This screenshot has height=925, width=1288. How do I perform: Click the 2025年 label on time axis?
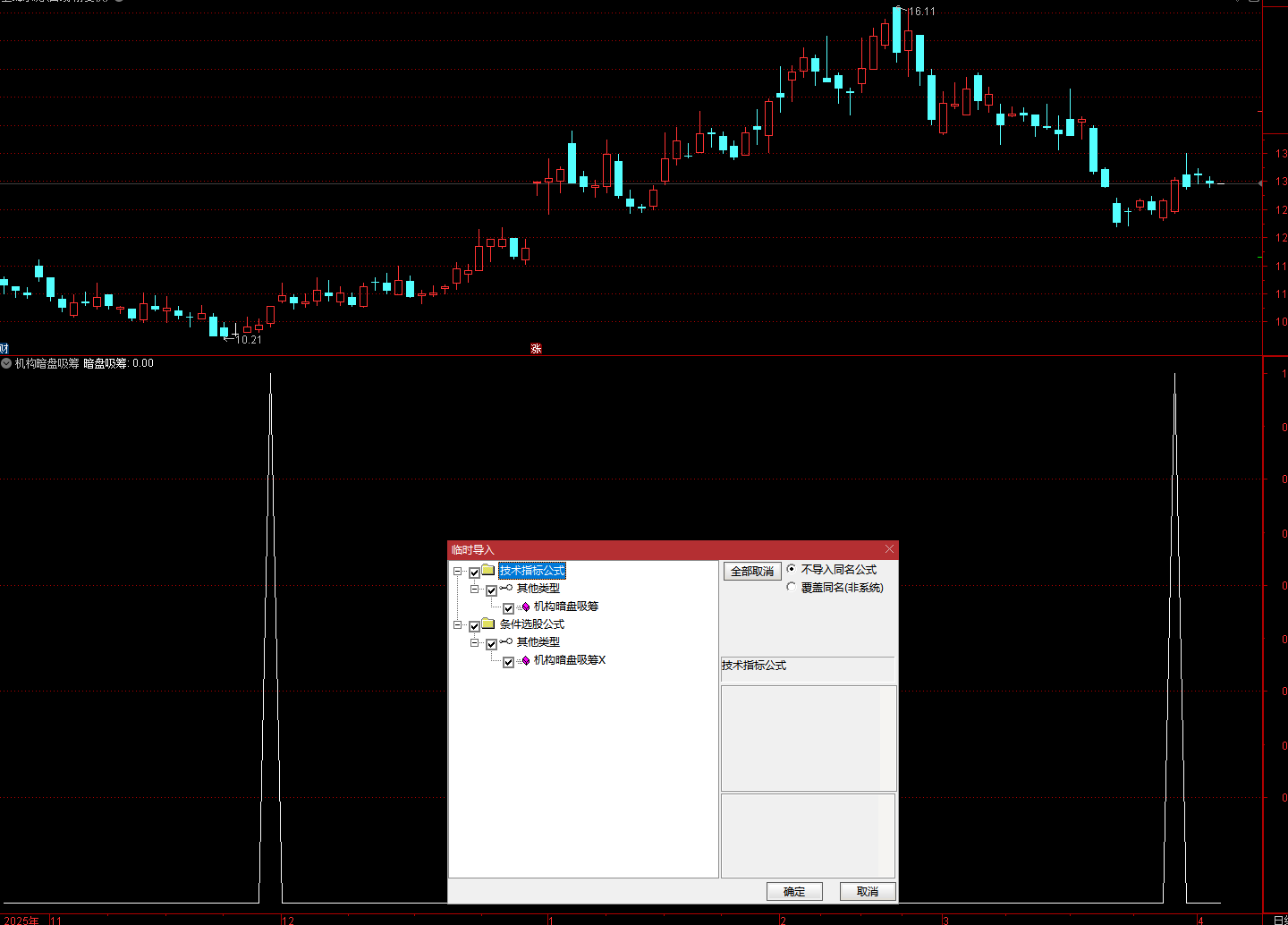coord(22,920)
